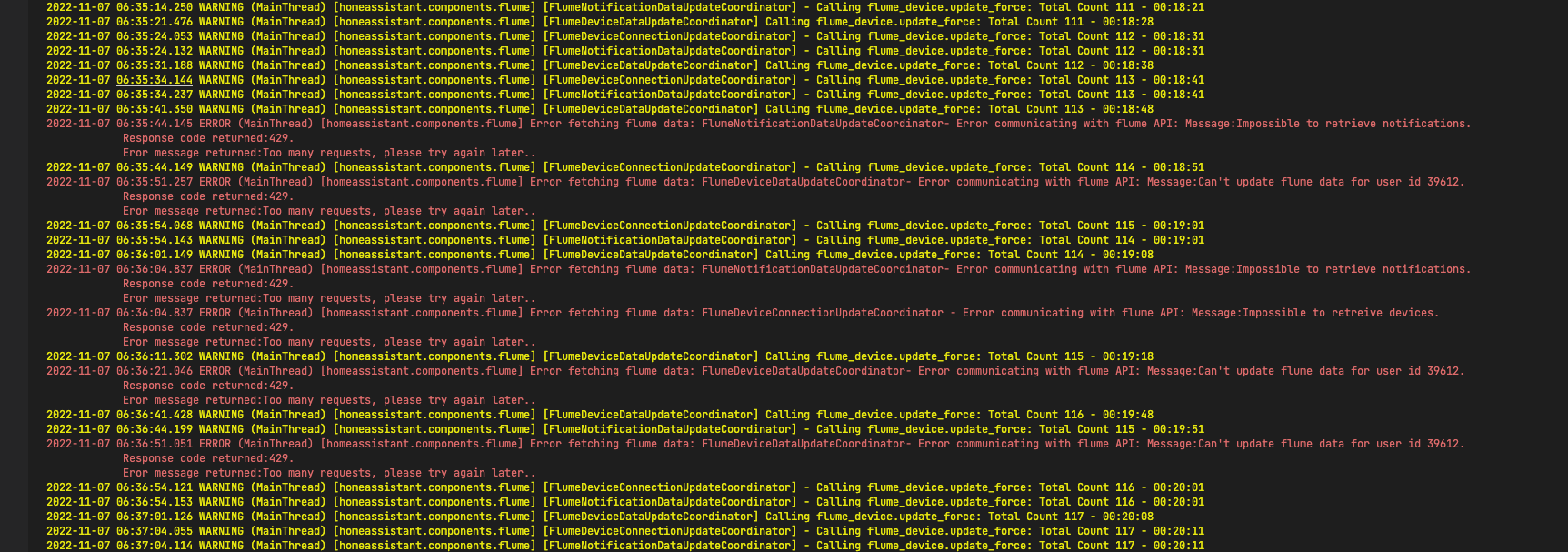
Task: Click the 06:35:41.350 warning timestamp
Action: (x=155, y=109)
